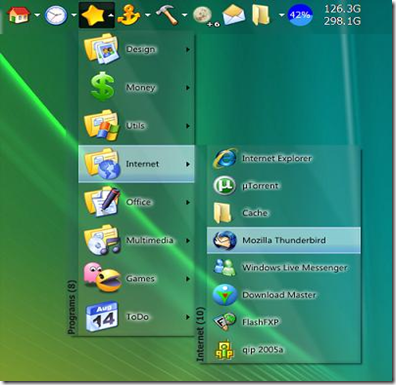Open the mail envelope icon
The image size is (396, 385).
[x=233, y=15]
